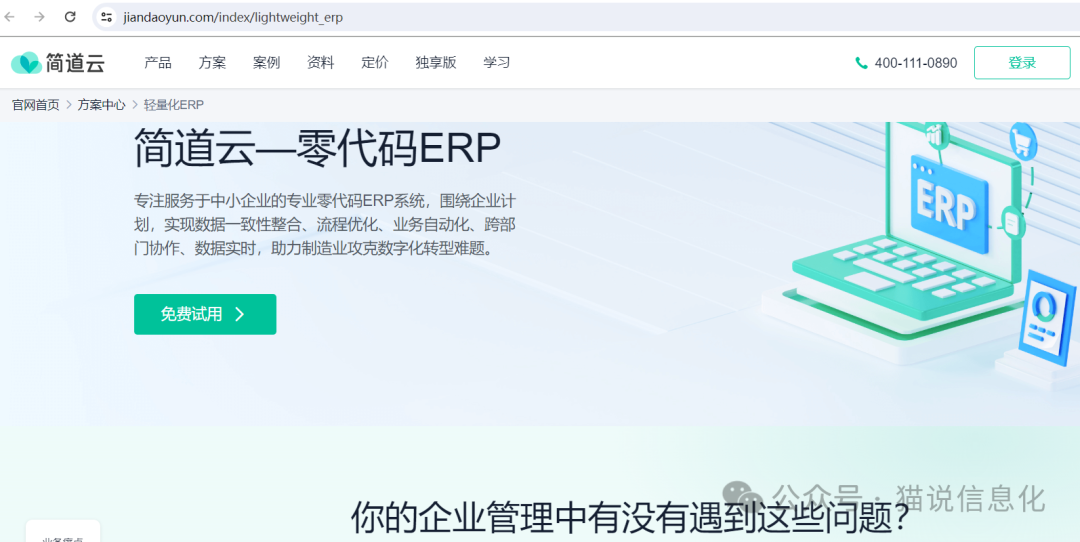Click the 简道云 logo

[x=58, y=63]
